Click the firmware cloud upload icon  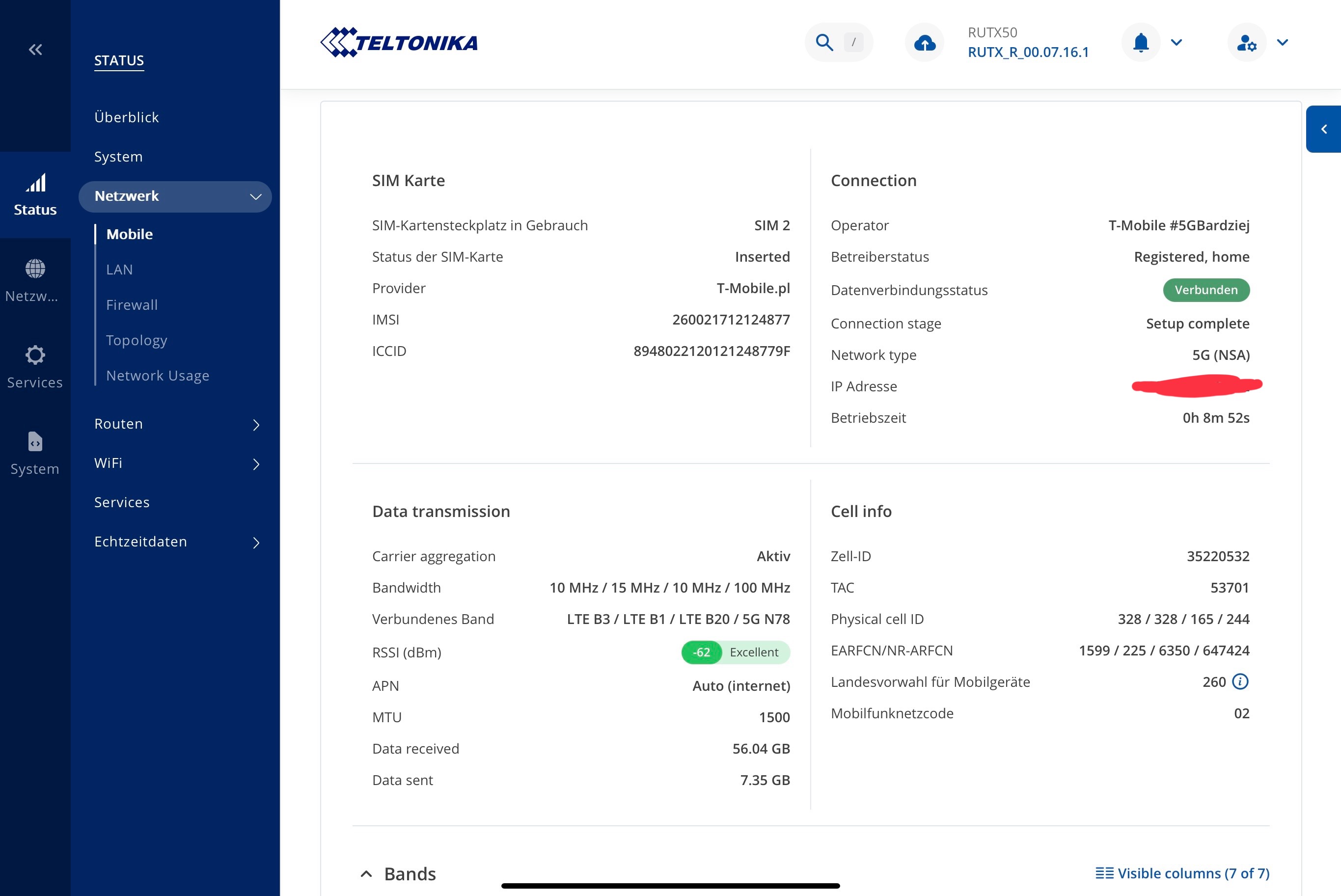(925, 42)
